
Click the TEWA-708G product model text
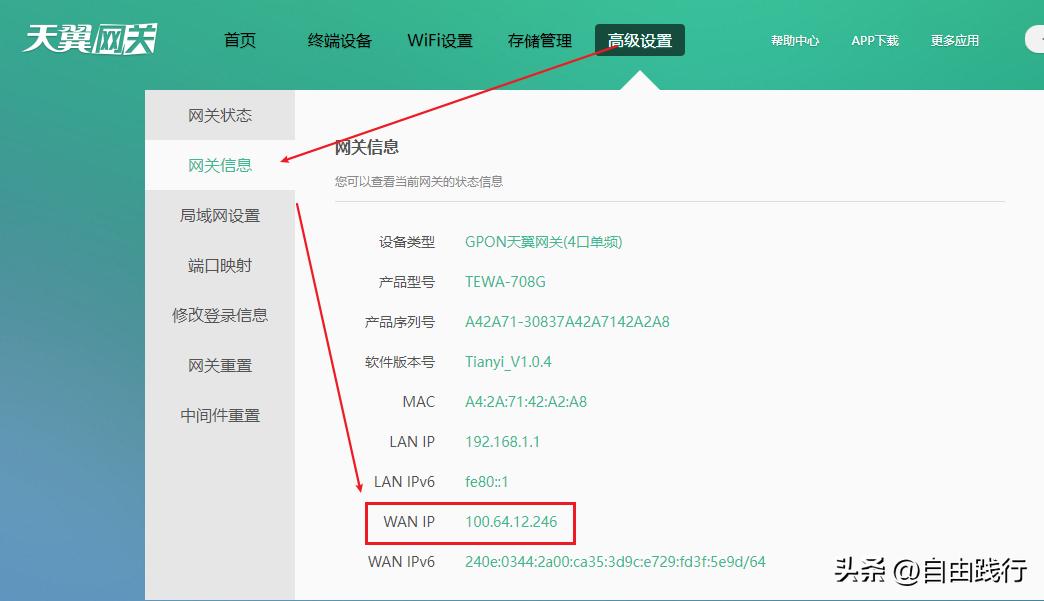point(504,282)
